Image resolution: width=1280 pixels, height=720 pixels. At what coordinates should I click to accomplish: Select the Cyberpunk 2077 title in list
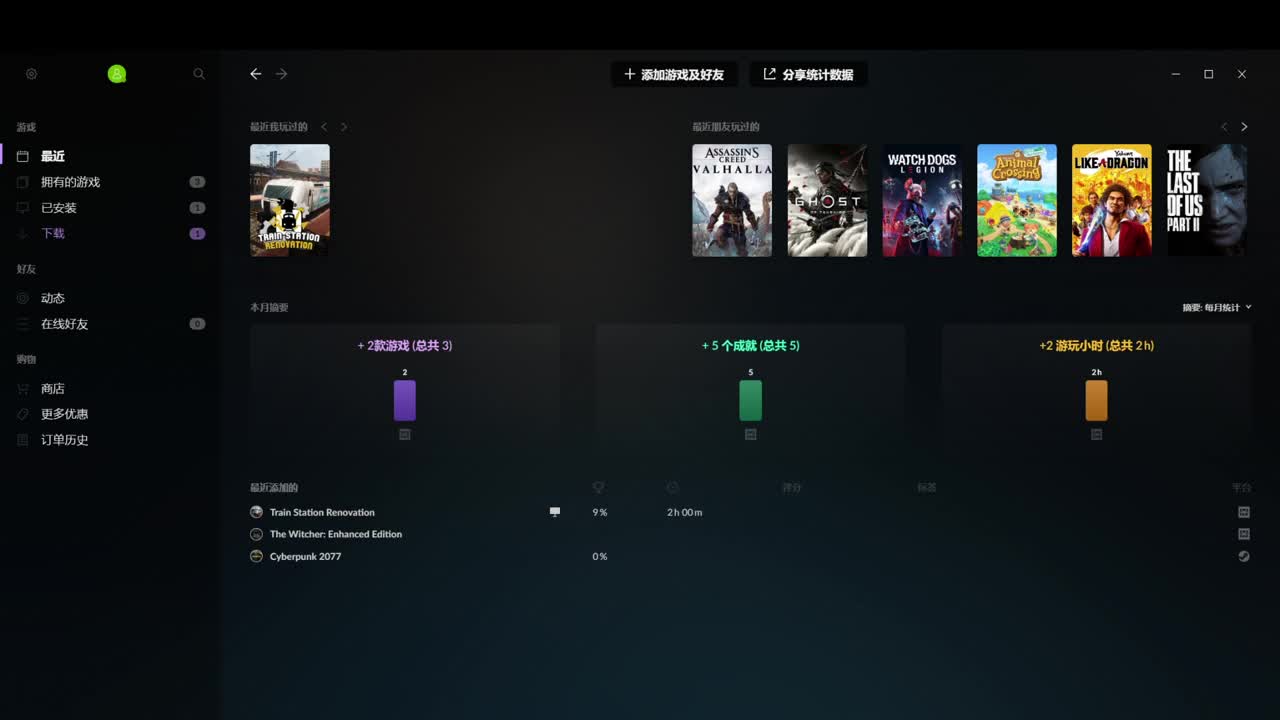pyautogui.click(x=305, y=556)
